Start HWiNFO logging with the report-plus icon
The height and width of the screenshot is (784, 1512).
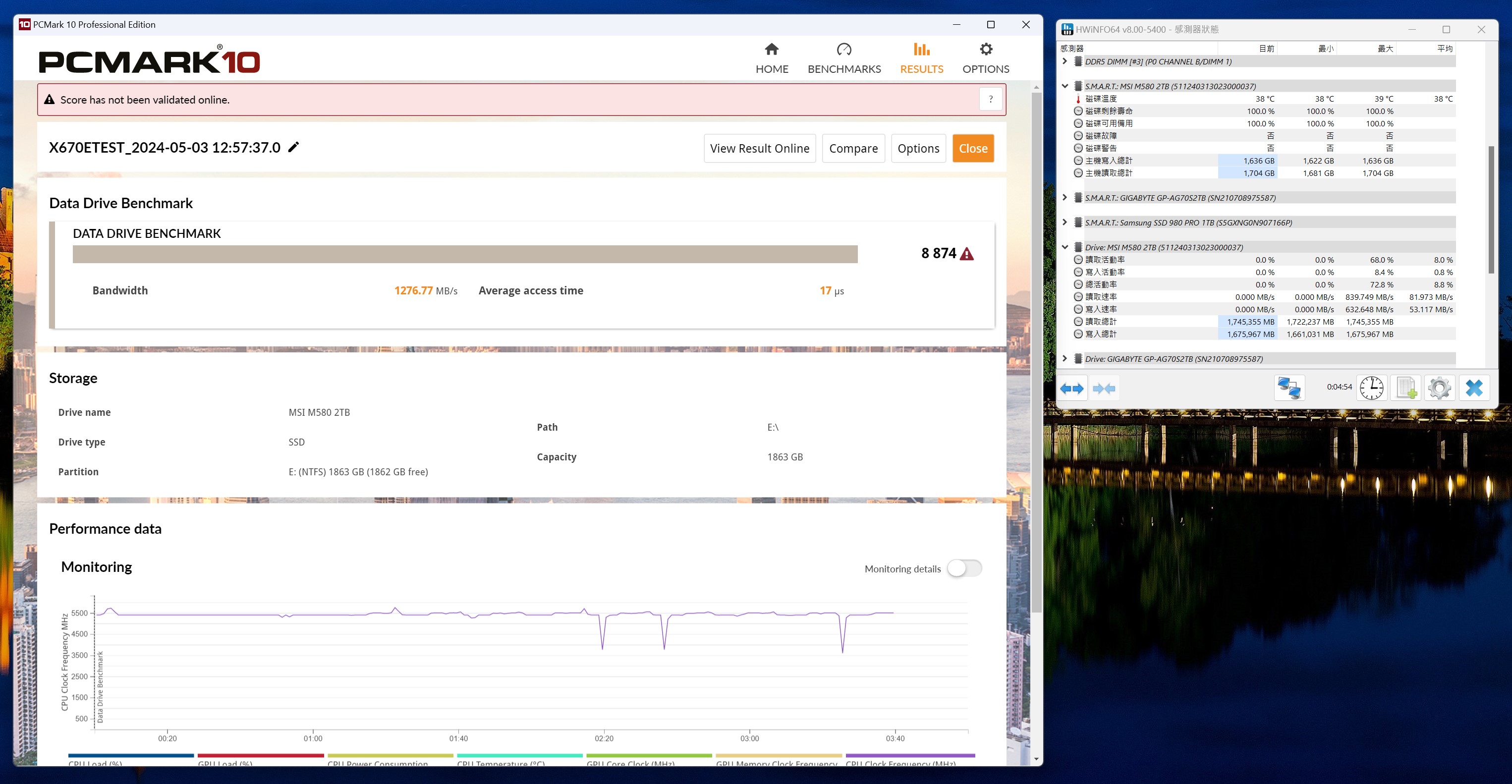[1406, 388]
